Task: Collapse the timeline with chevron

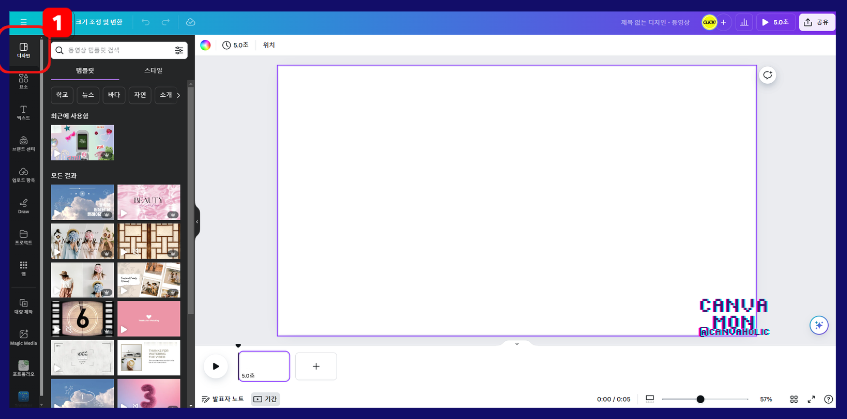Action: point(516,343)
